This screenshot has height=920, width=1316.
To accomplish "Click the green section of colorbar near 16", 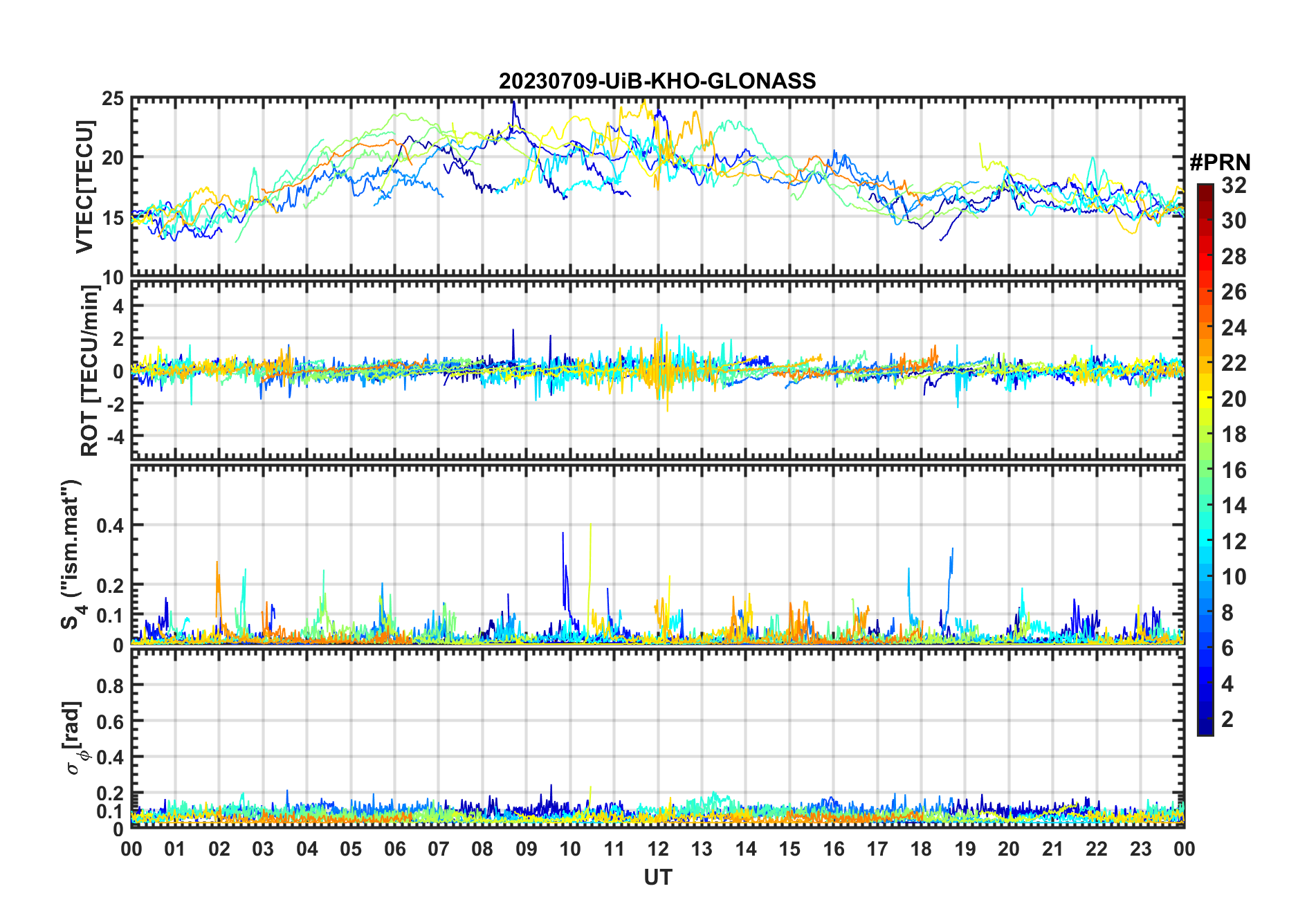I will coord(1205,470).
